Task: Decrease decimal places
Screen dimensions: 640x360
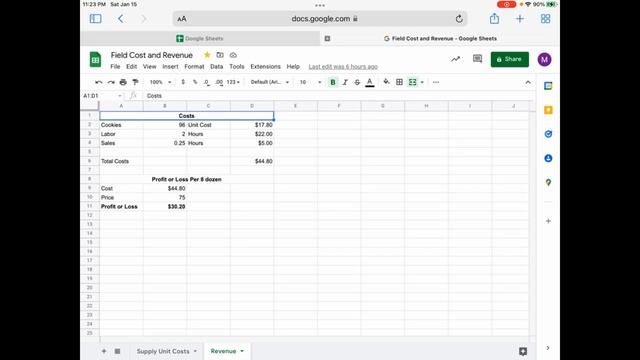Action: point(207,82)
